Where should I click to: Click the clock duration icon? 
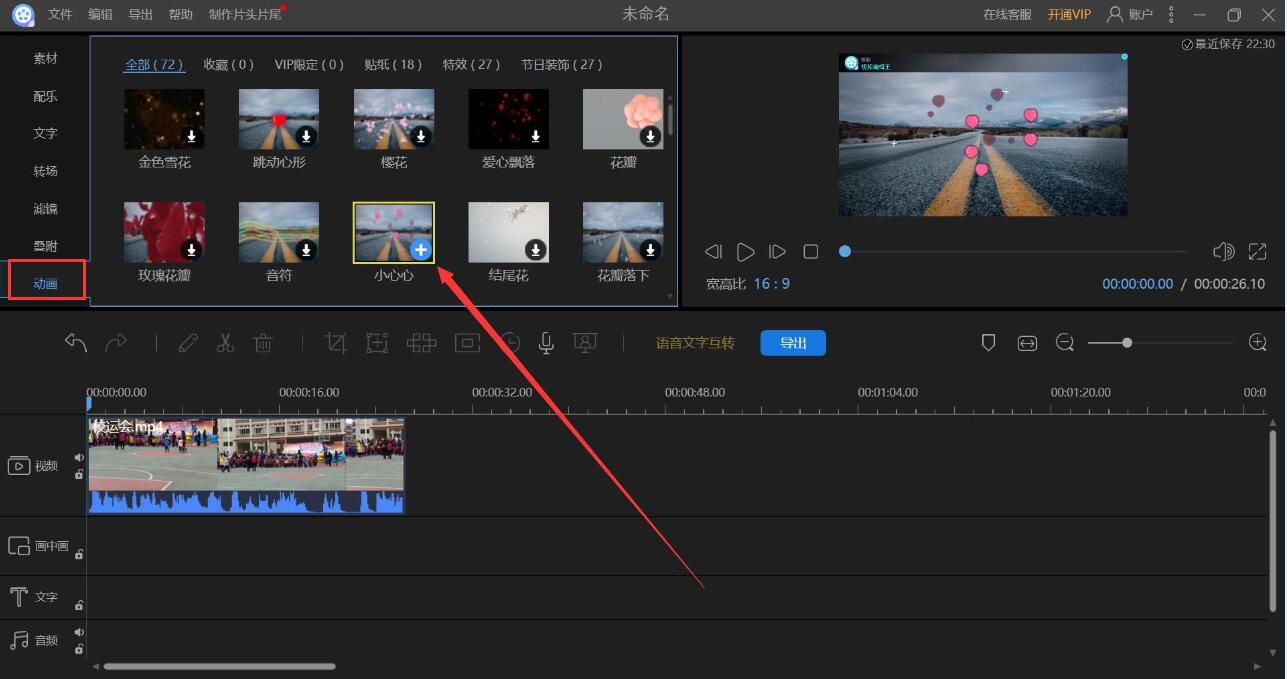pyautogui.click(x=510, y=343)
